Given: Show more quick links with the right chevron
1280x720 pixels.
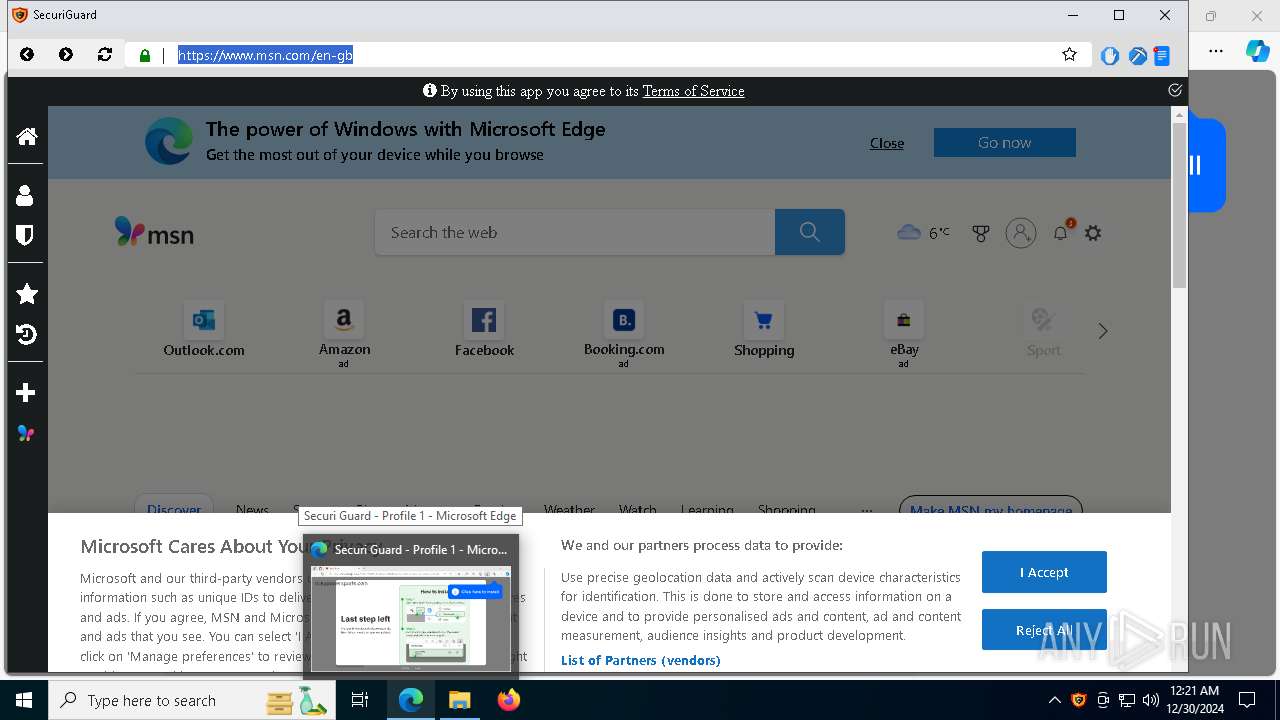Looking at the screenshot, I should click(x=1103, y=331).
